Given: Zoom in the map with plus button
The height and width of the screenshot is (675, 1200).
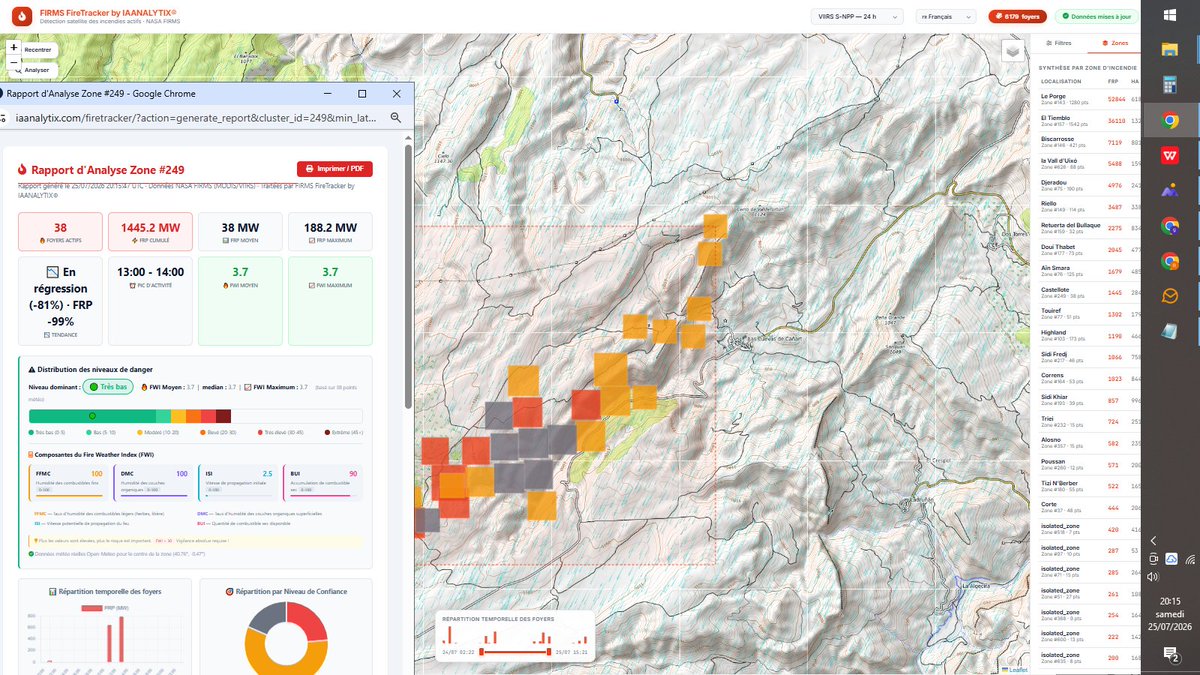Looking at the screenshot, I should tap(13, 47).
